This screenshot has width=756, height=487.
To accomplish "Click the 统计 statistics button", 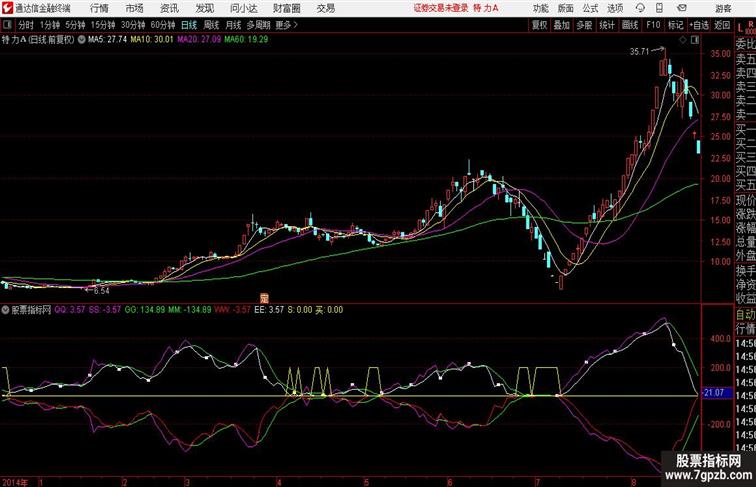I will [x=607, y=25].
